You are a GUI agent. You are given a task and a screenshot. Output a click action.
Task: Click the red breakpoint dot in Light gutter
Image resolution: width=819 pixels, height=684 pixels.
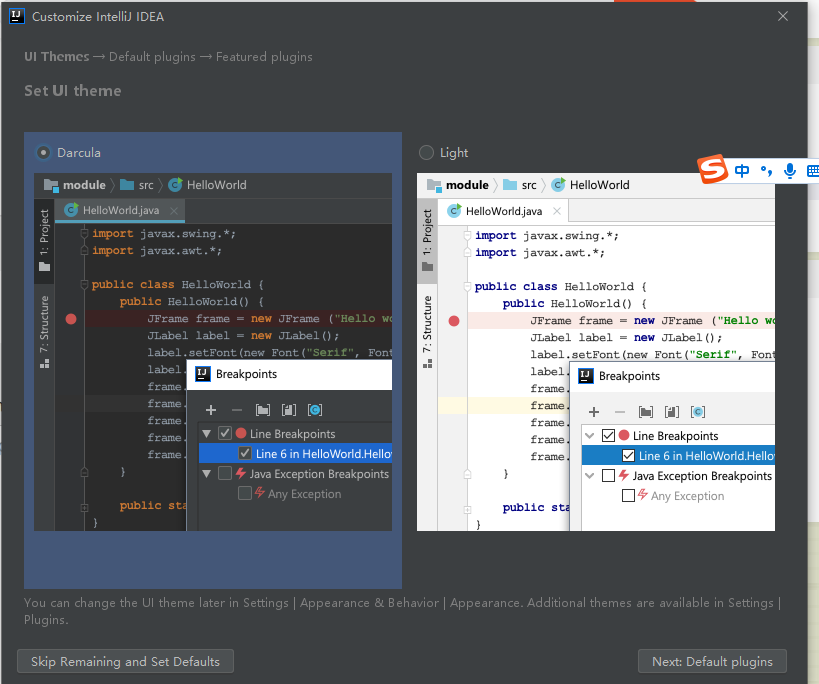click(x=454, y=321)
